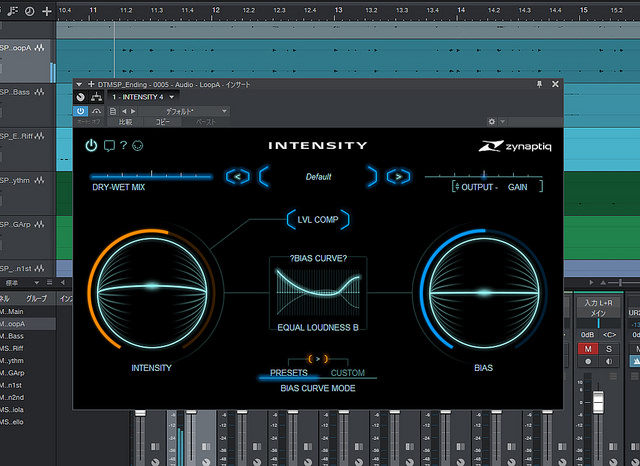Viewport: 640px width, 466px height.
Task: Select M..Main in channel list
Action: coord(28,311)
